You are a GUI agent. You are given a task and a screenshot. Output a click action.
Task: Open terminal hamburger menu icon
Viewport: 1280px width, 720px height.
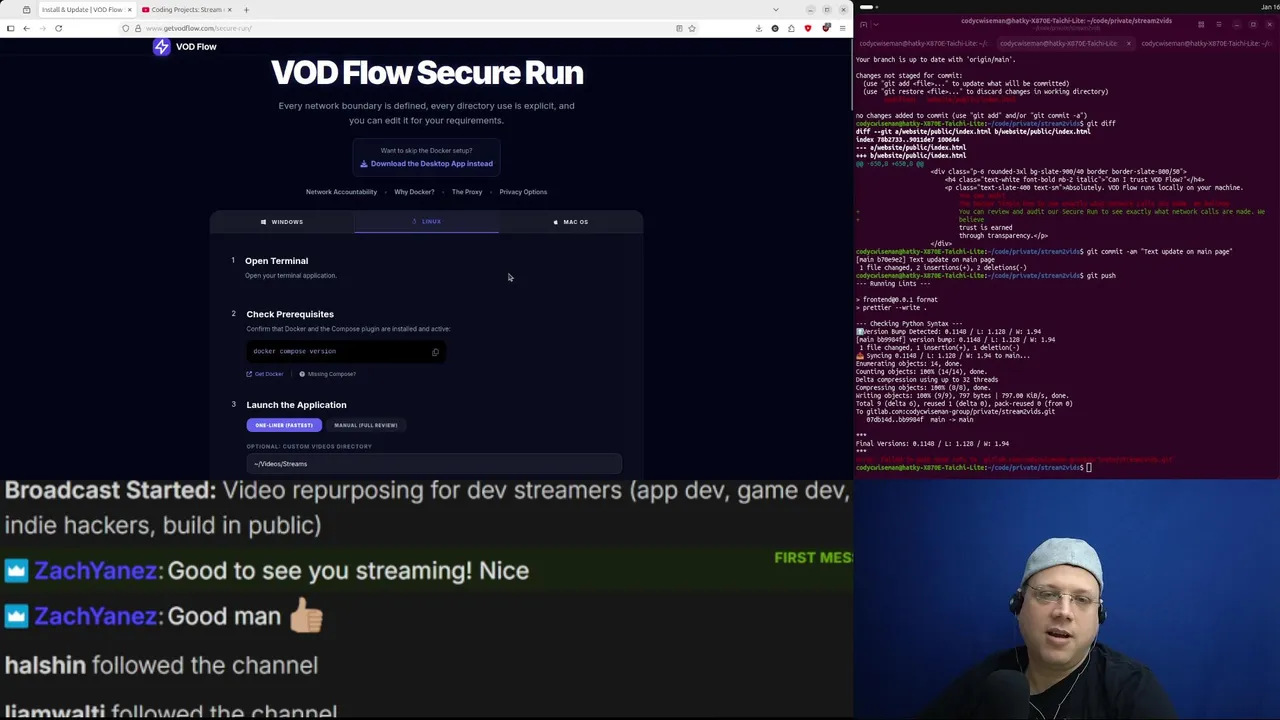click(x=1218, y=24)
